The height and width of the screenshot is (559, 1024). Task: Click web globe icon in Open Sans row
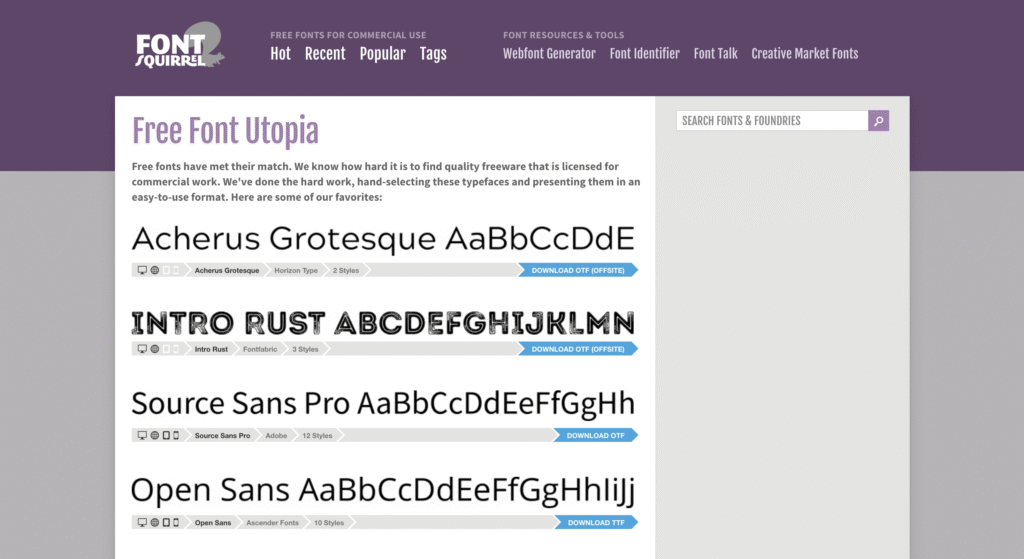pos(155,522)
